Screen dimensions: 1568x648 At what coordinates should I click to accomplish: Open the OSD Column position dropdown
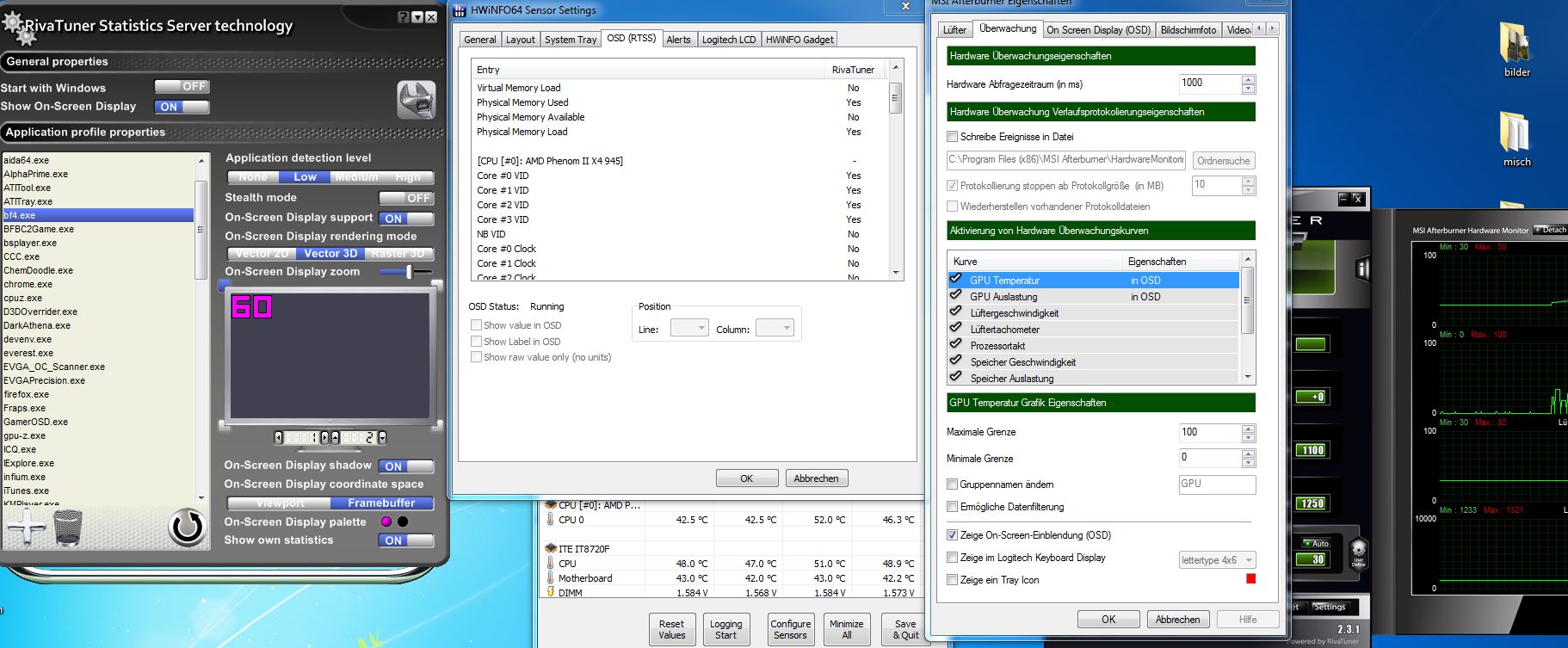click(774, 328)
